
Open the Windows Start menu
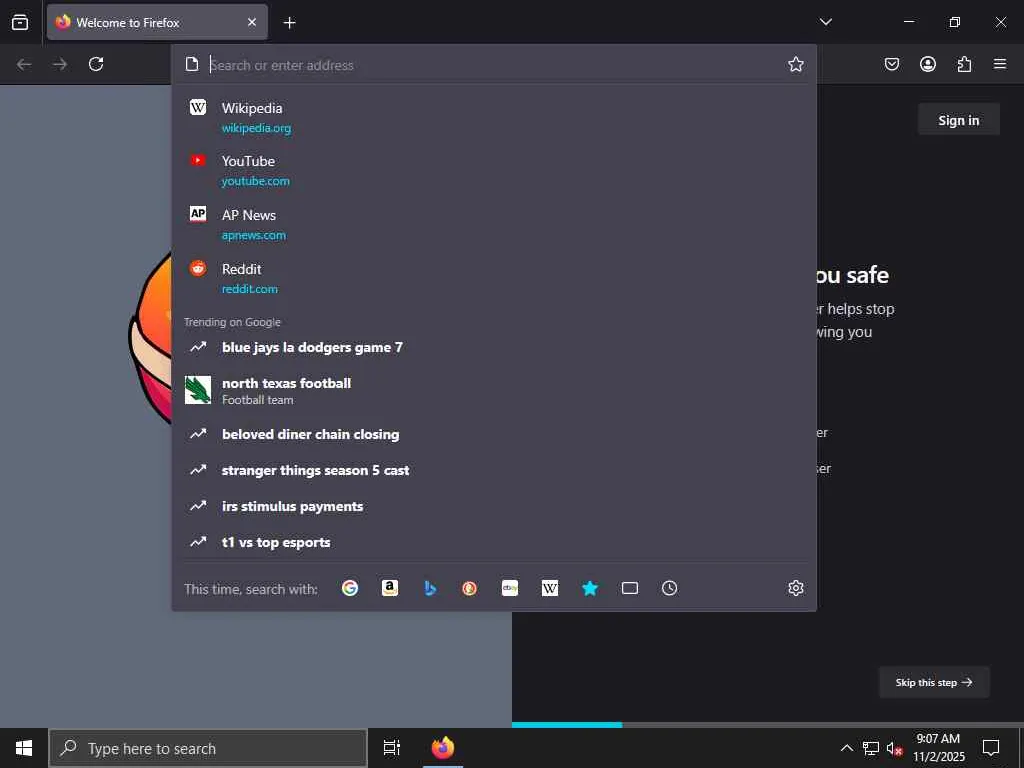pyautogui.click(x=24, y=748)
